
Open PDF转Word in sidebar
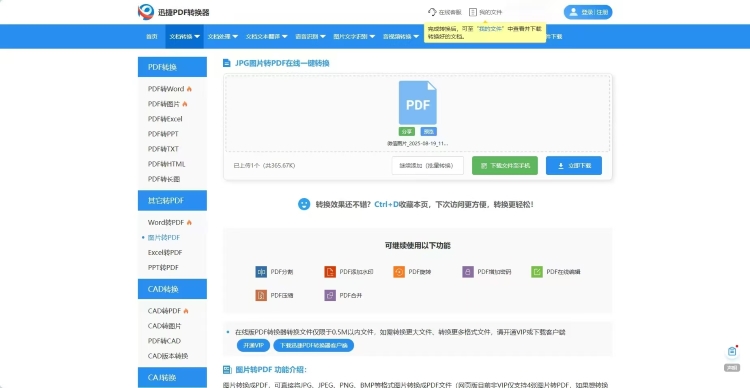(166, 89)
